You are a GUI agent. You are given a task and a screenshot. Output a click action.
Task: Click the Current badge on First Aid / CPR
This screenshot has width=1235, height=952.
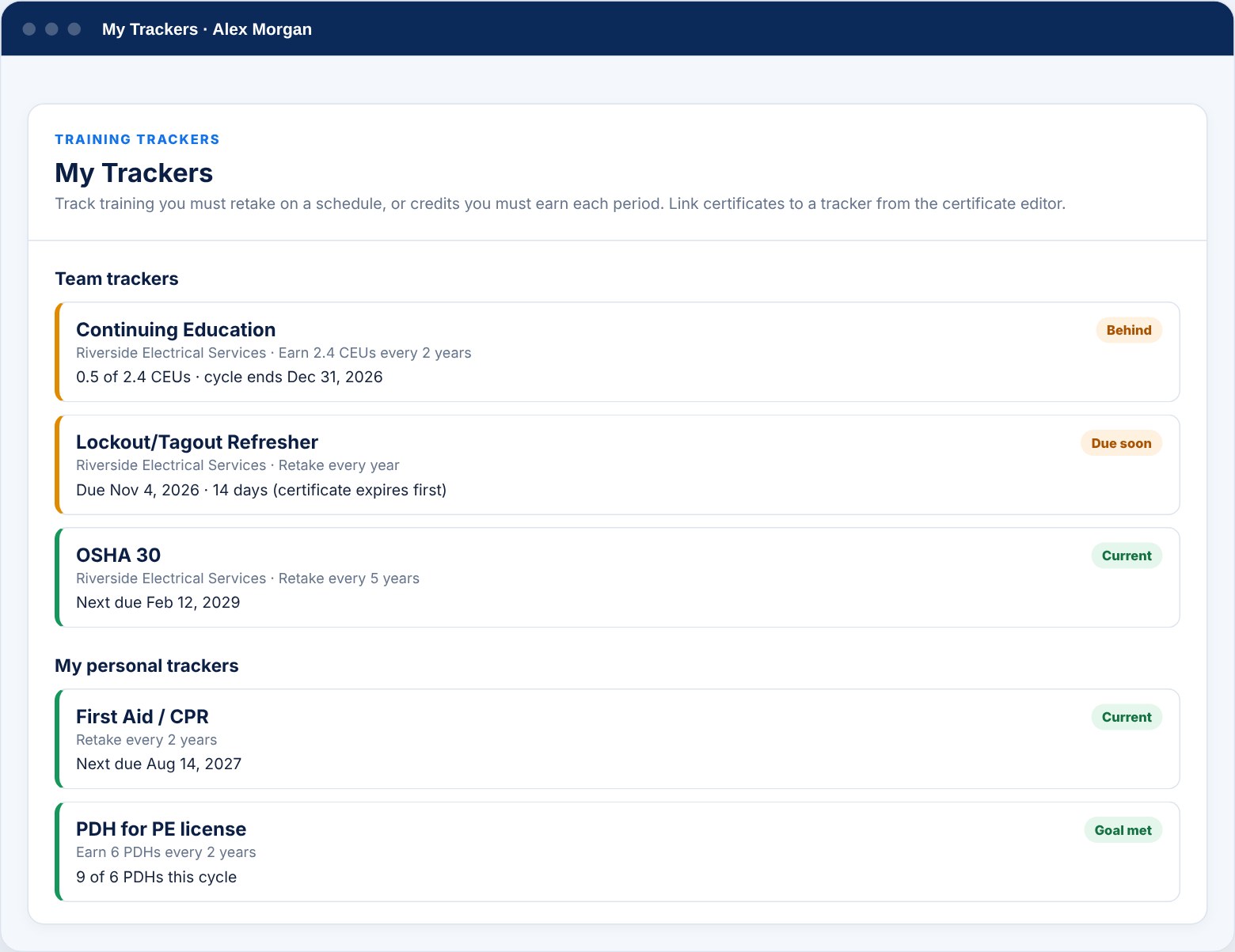pyautogui.click(x=1127, y=717)
